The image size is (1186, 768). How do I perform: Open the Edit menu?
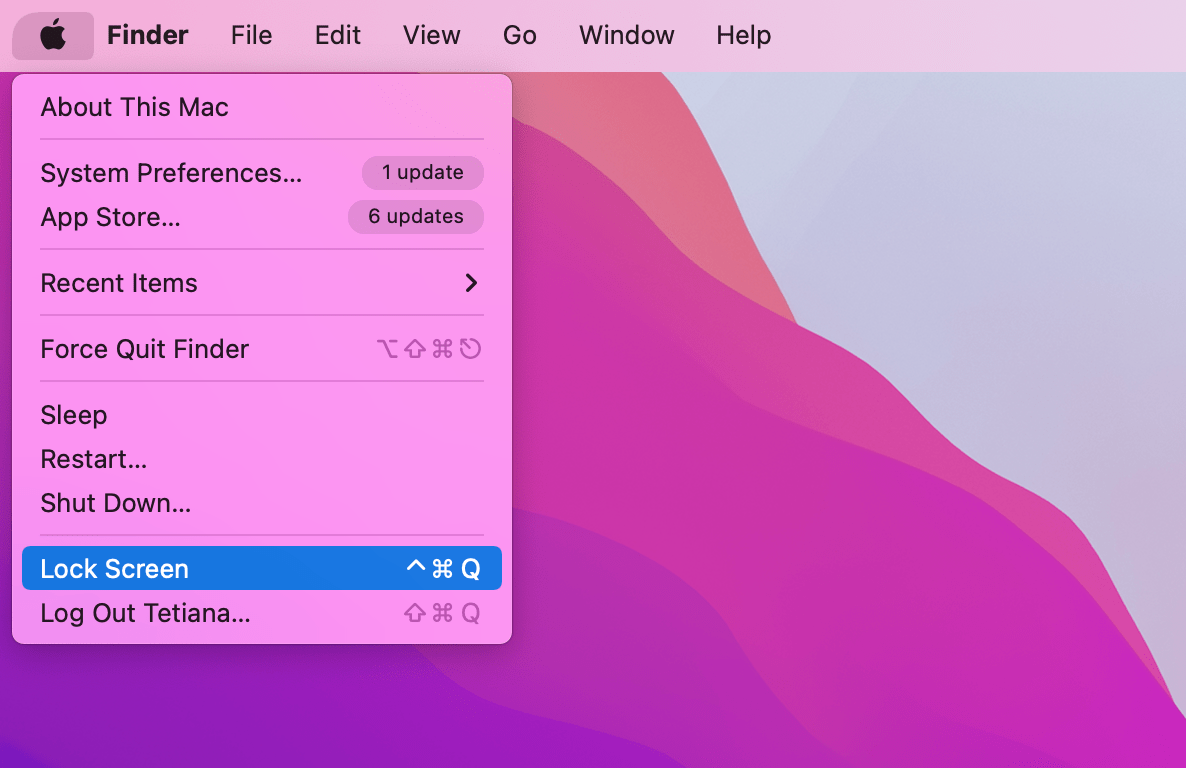(x=337, y=35)
